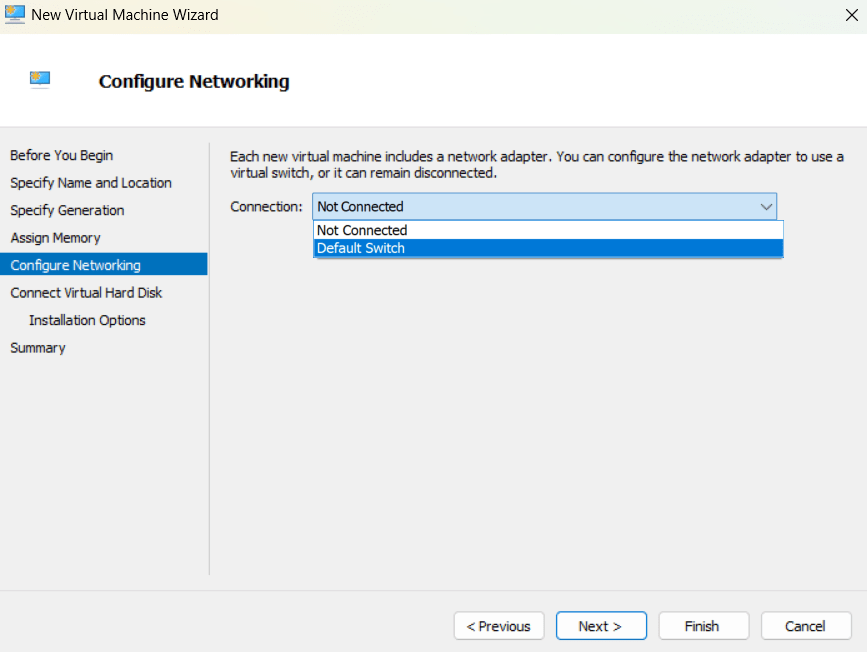This screenshot has height=652, width=867.
Task: View the Summary step
Action: [x=38, y=348]
